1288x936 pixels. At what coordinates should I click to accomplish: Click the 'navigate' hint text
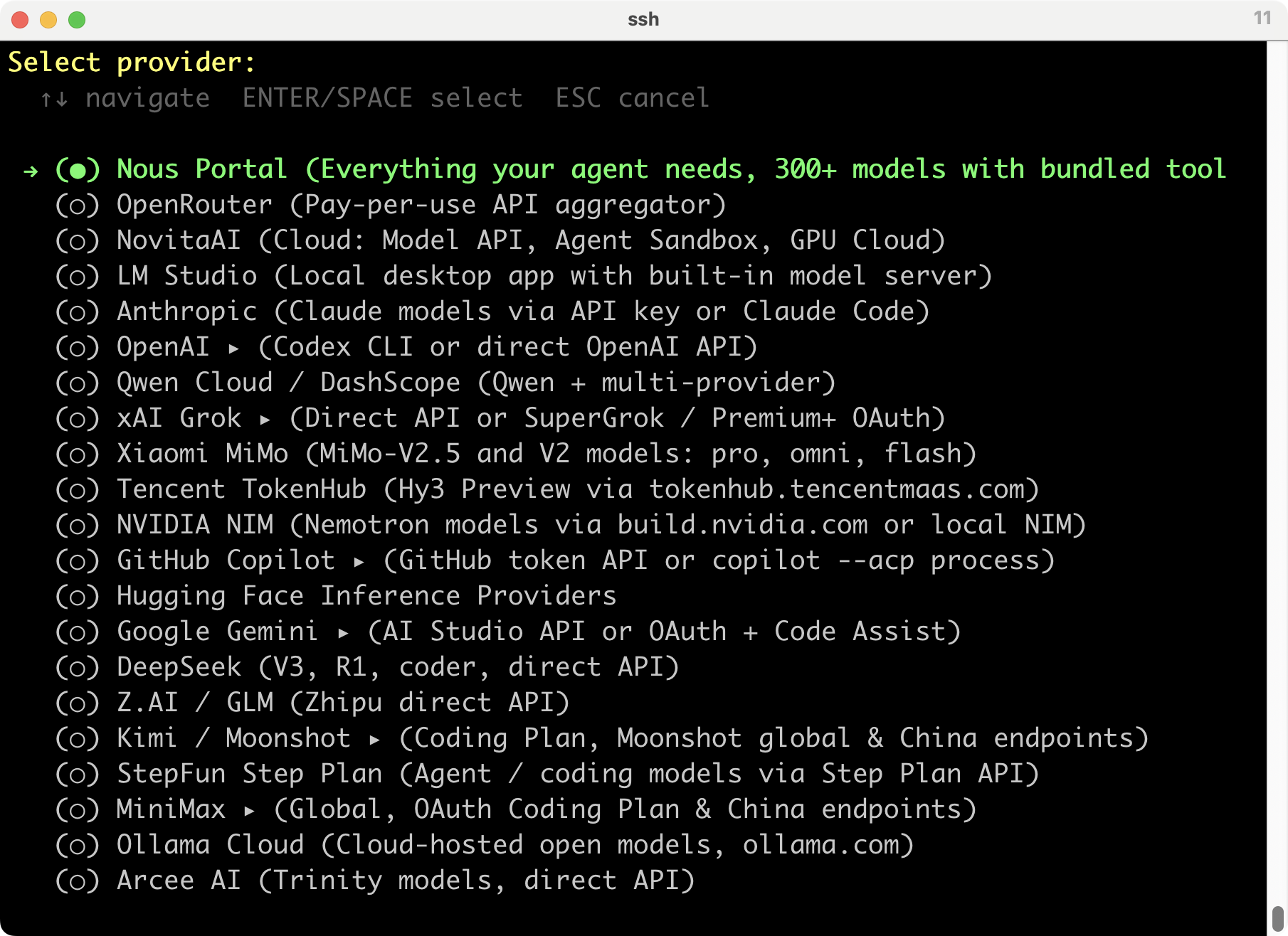[148, 98]
